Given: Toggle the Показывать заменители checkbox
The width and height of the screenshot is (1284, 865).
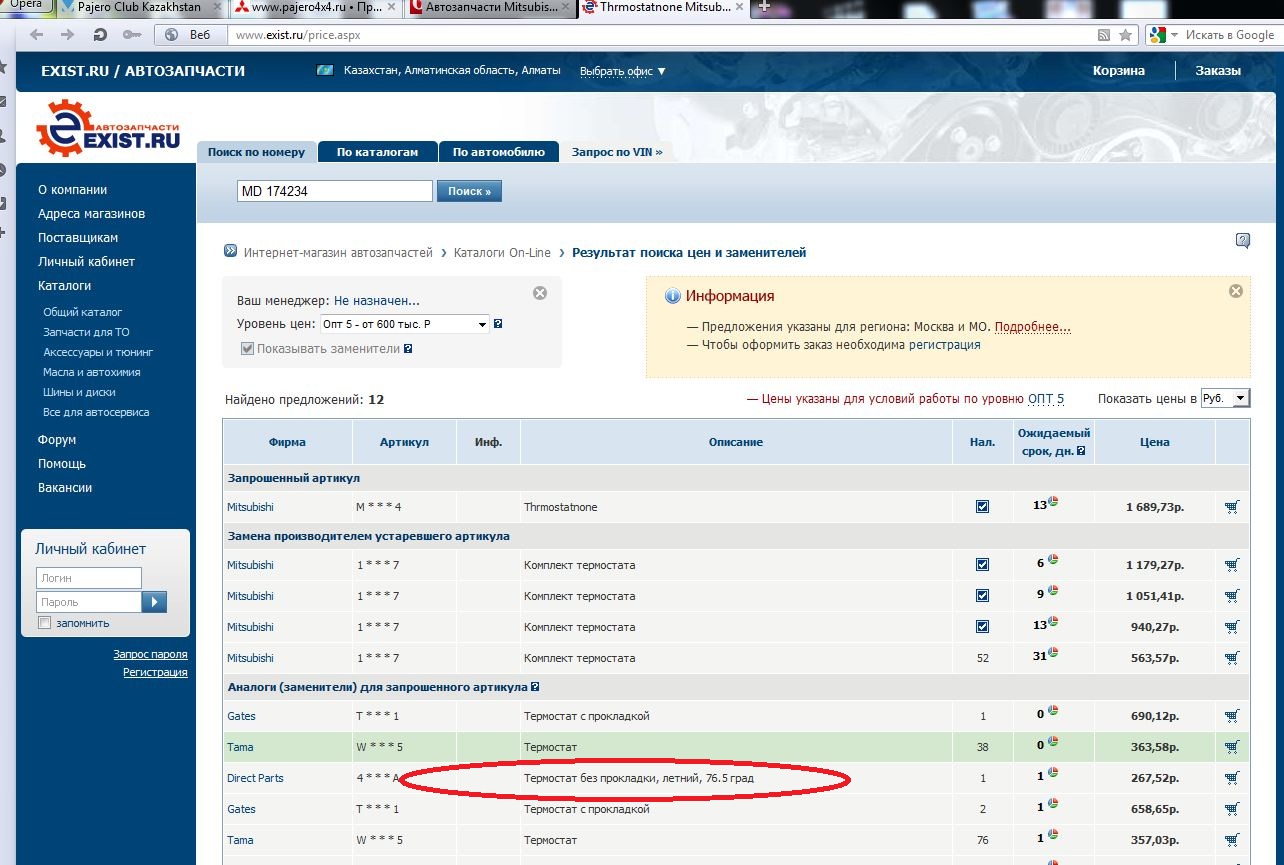Looking at the screenshot, I should tap(247, 349).
